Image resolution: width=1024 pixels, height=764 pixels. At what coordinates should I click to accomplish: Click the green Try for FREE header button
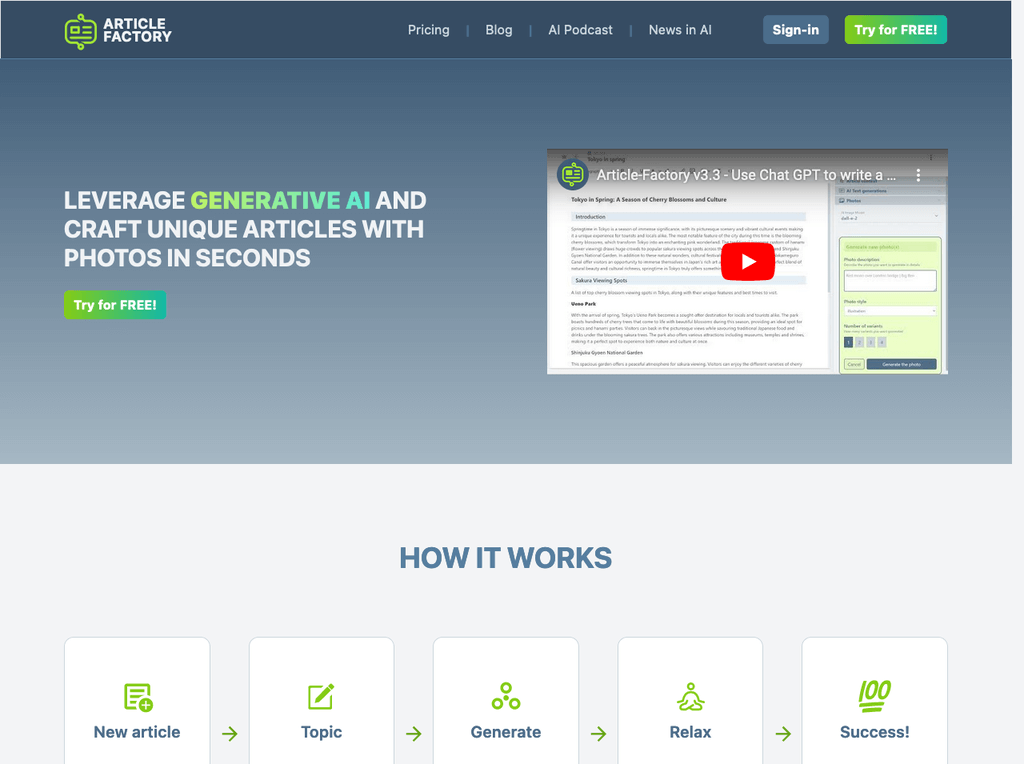pyautogui.click(x=895, y=29)
